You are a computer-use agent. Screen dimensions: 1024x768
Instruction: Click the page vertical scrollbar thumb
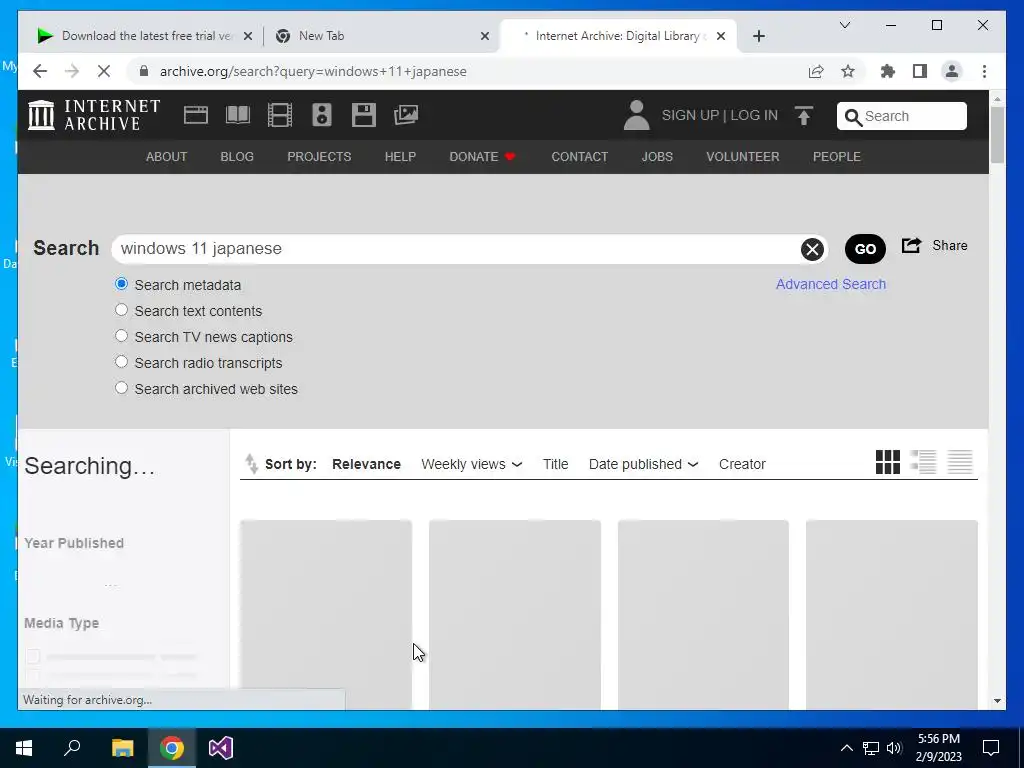pos(997,134)
